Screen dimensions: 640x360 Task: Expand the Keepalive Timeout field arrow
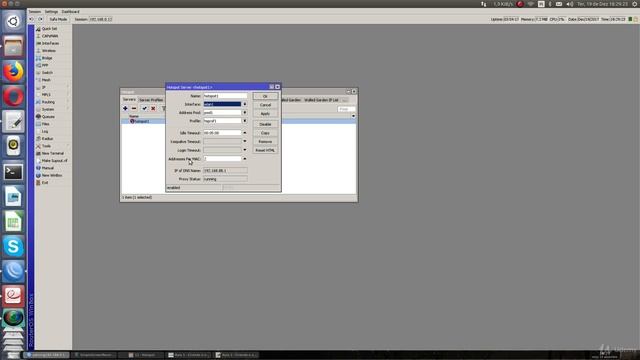tap(245, 141)
